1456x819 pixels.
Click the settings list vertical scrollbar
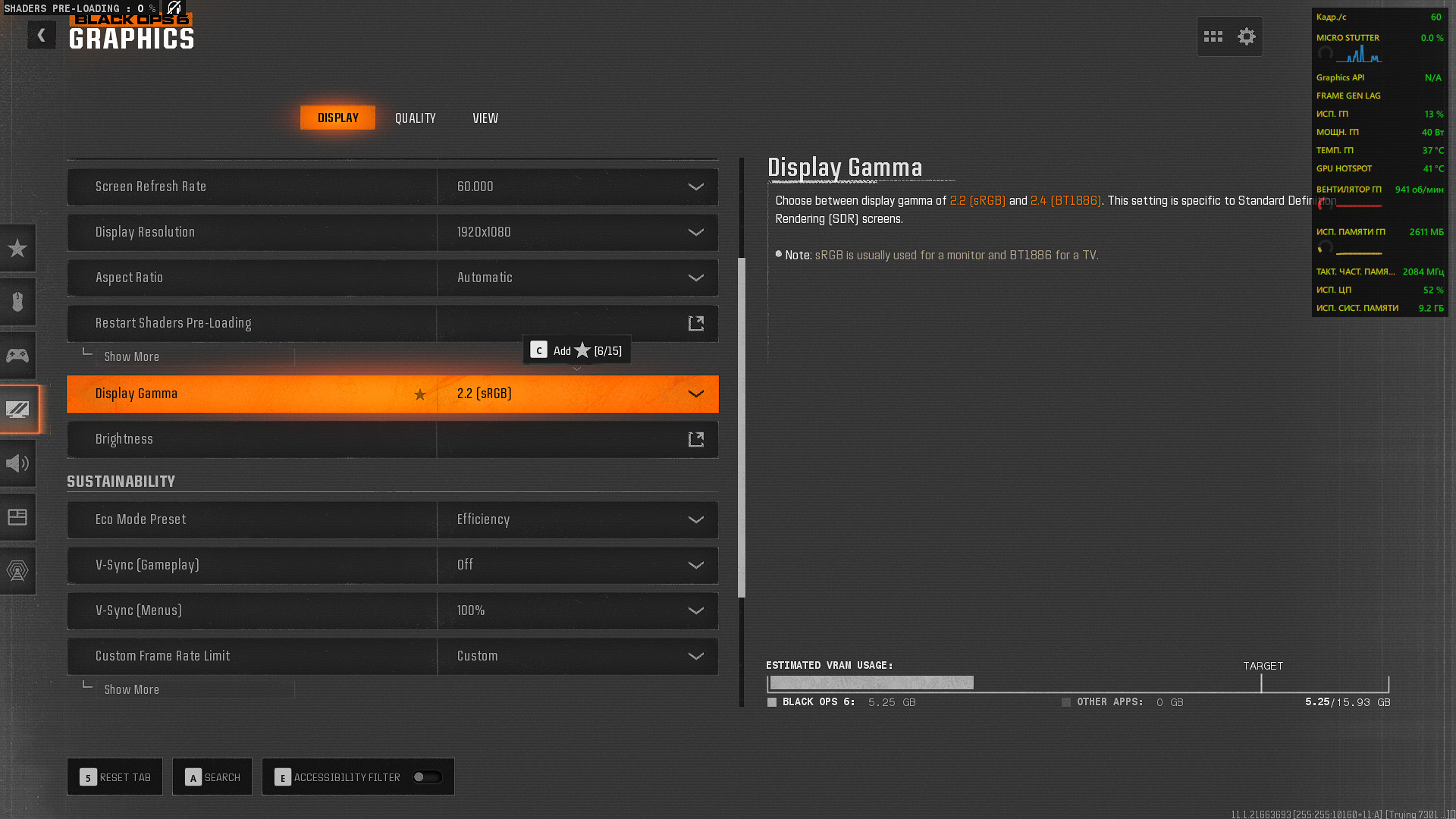[x=742, y=428]
